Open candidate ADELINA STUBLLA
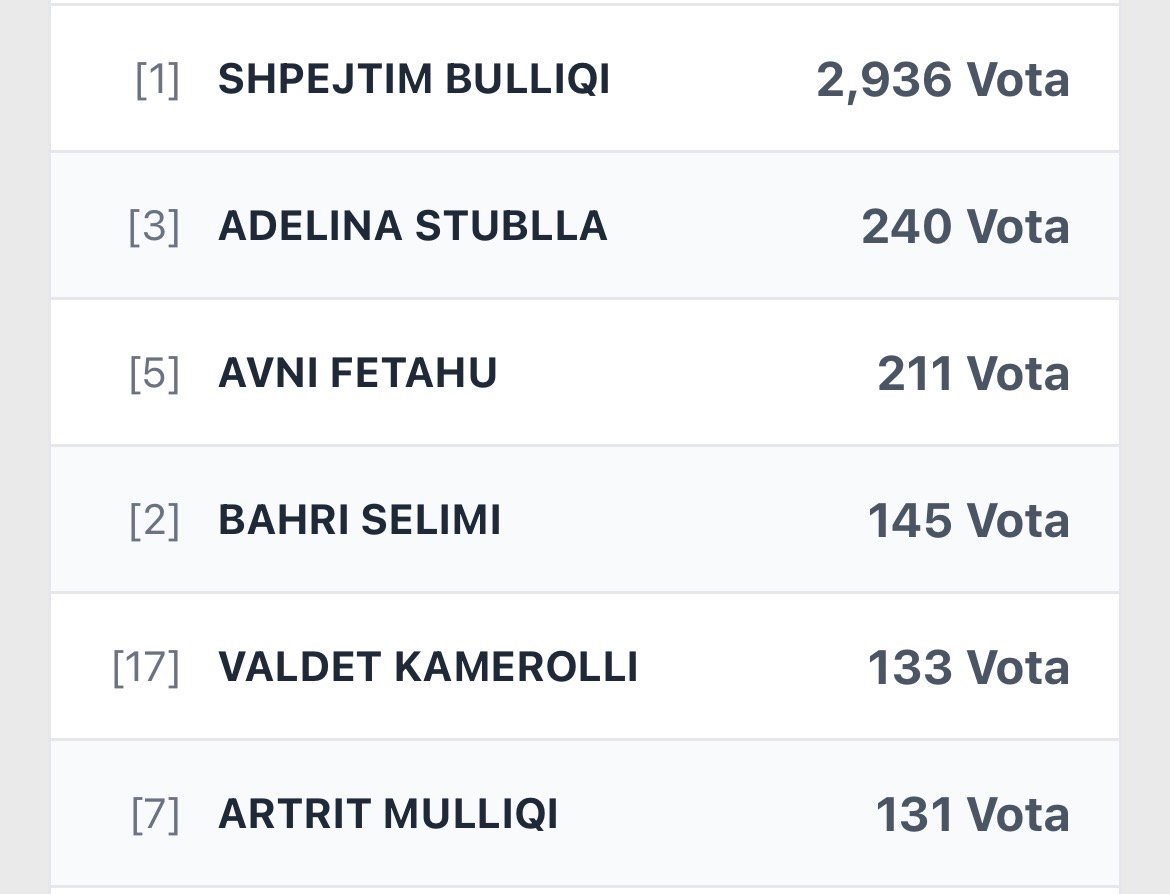The width and height of the screenshot is (1170, 894). [x=412, y=227]
